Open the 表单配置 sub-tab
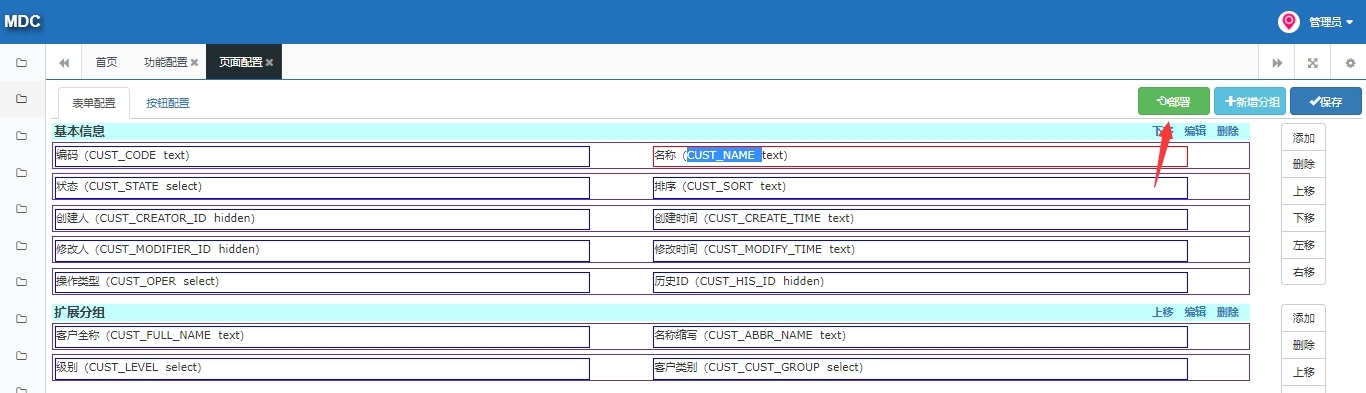Screen dimensions: 1366x393 [x=94, y=102]
